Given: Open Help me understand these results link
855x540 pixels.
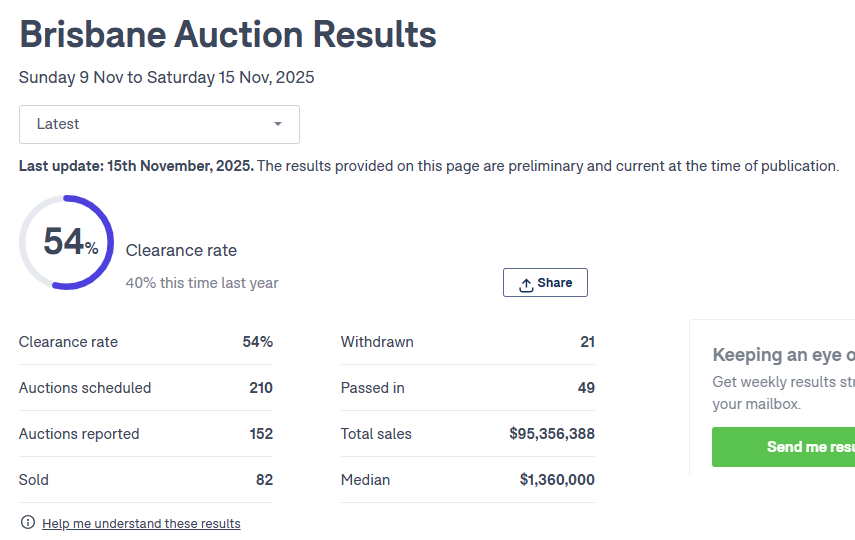Looking at the screenshot, I should click(141, 523).
